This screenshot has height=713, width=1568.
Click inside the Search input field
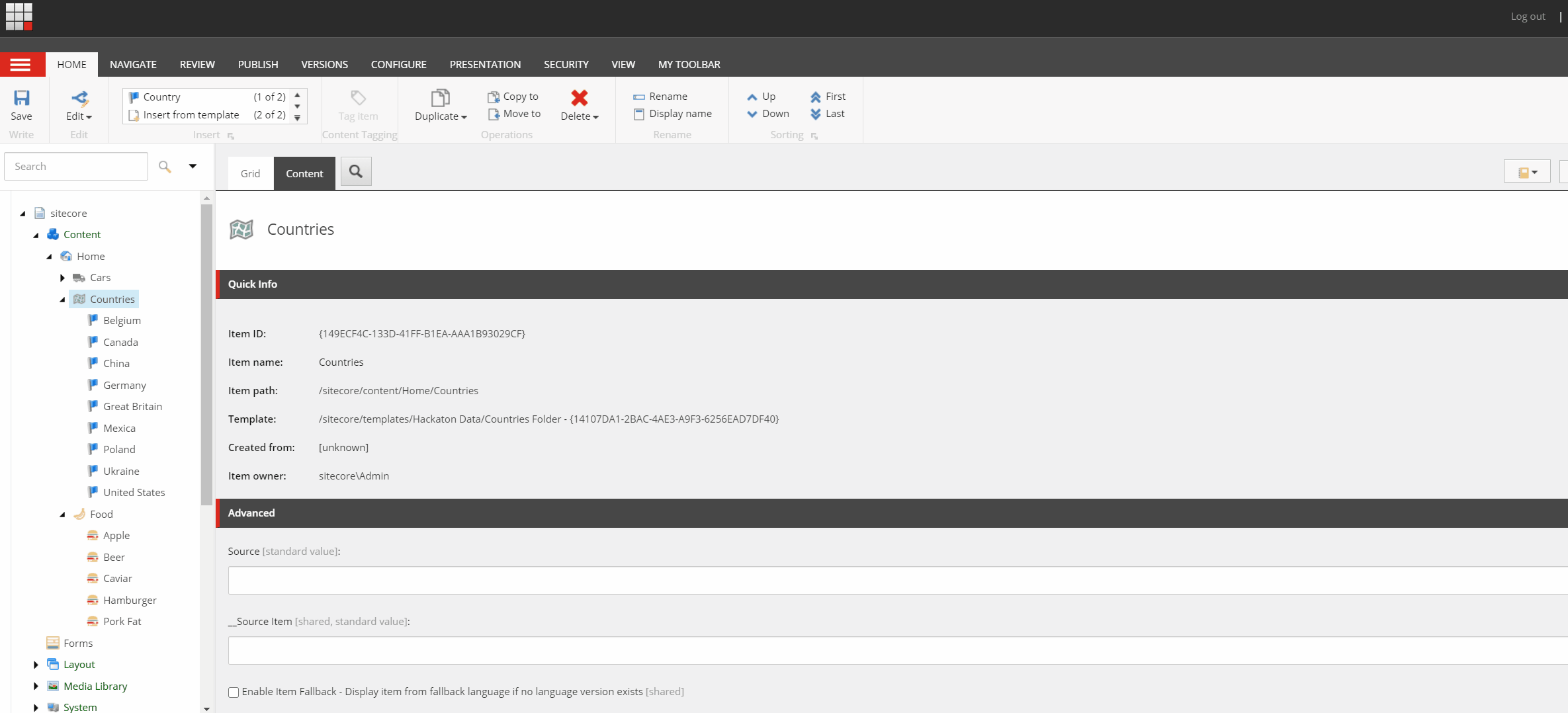[75, 165]
